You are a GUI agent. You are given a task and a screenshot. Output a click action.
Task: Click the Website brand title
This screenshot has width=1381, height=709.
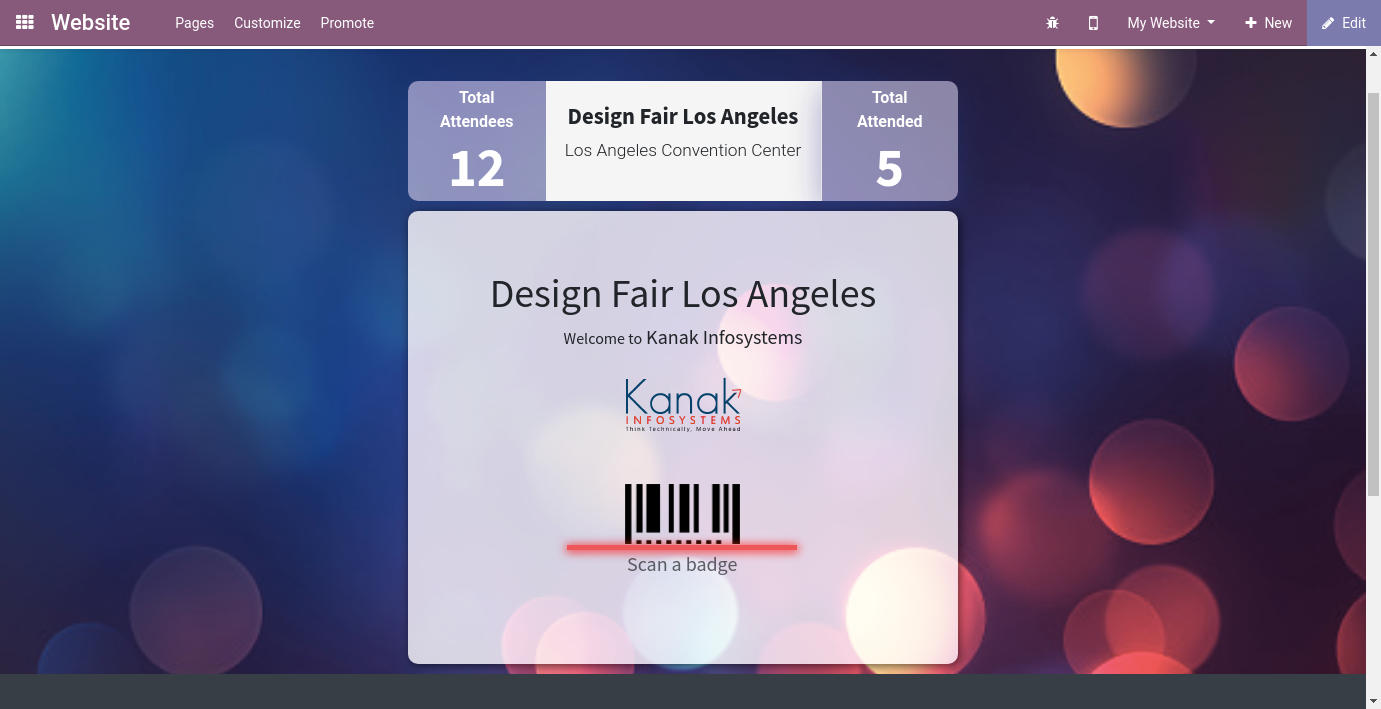[x=91, y=22]
